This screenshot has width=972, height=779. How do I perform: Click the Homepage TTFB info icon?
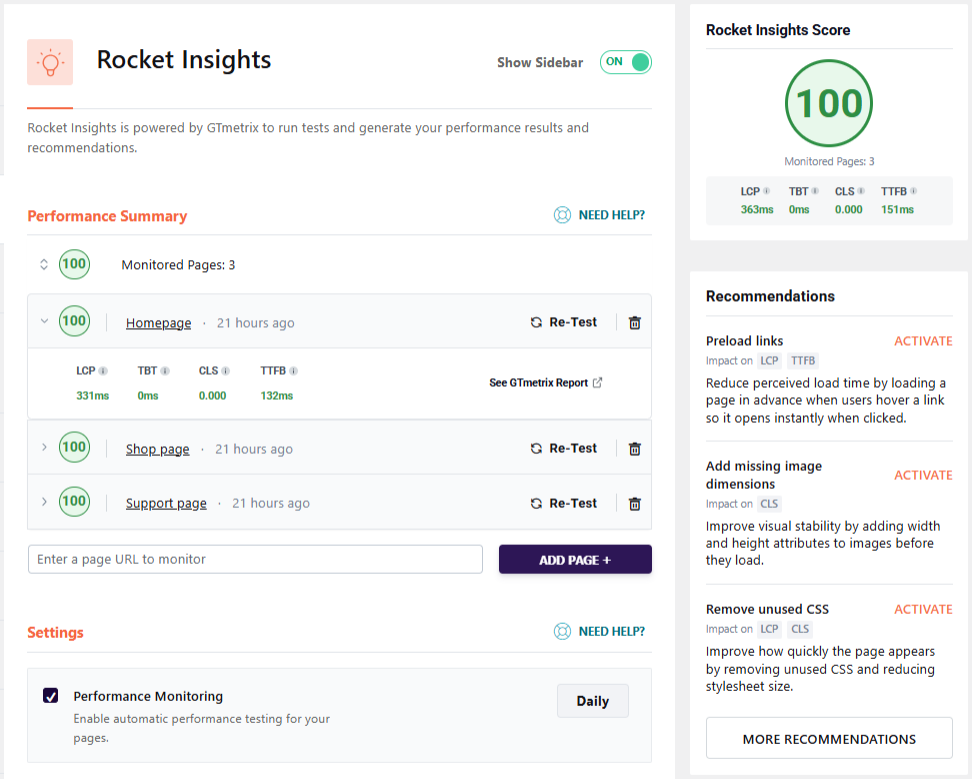(x=293, y=371)
